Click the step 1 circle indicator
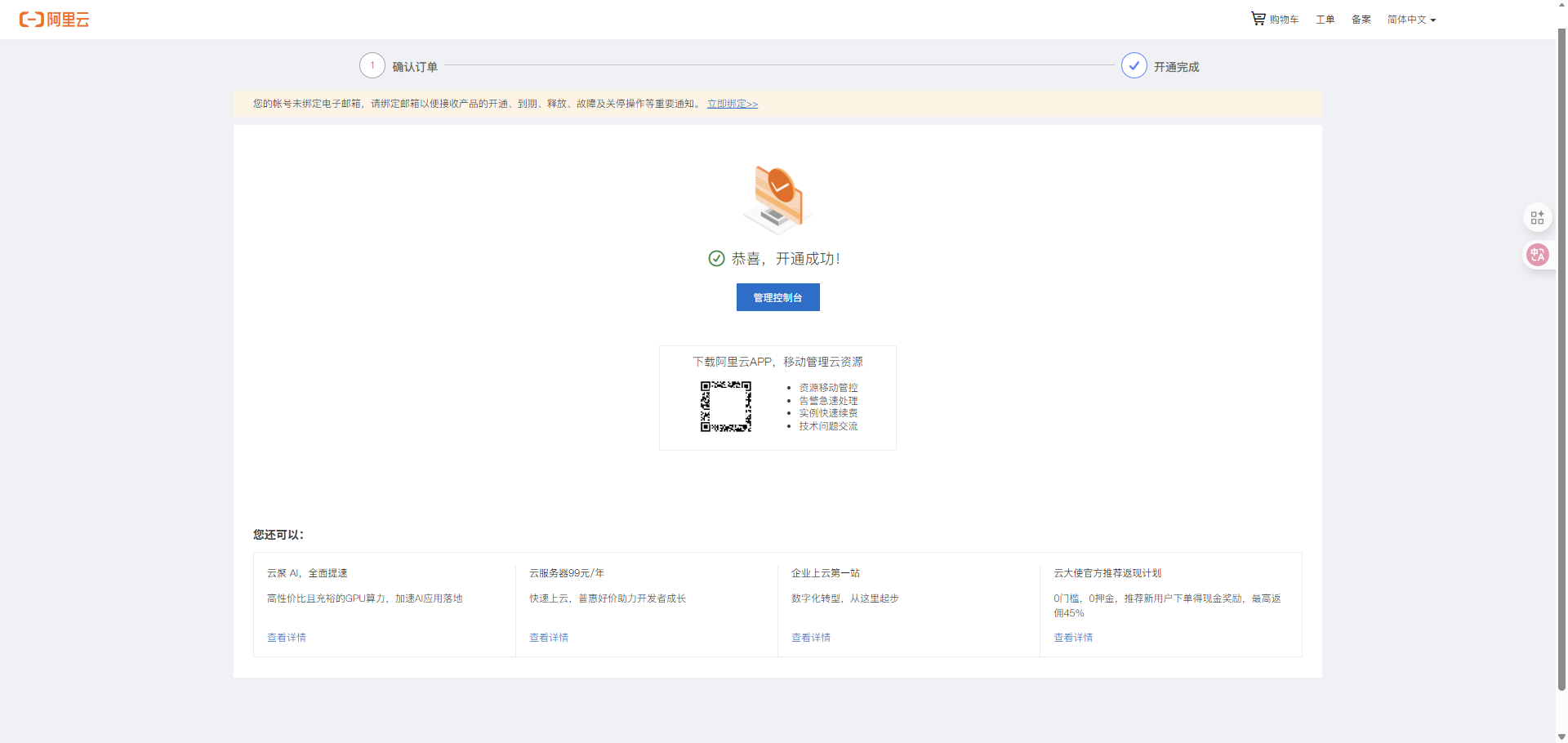Screen dimensions: 1568x743 tap(372, 65)
